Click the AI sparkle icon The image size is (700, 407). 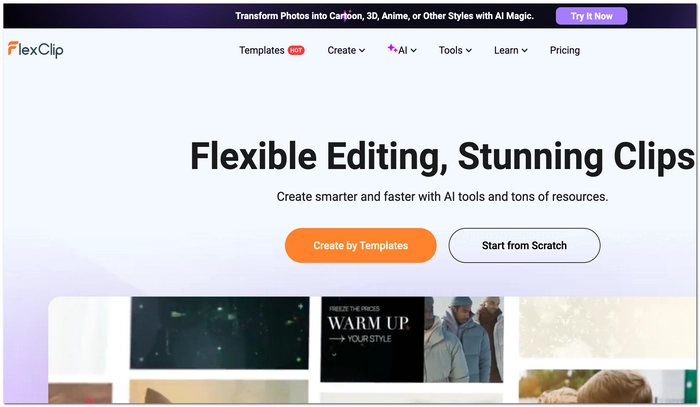[x=392, y=48]
